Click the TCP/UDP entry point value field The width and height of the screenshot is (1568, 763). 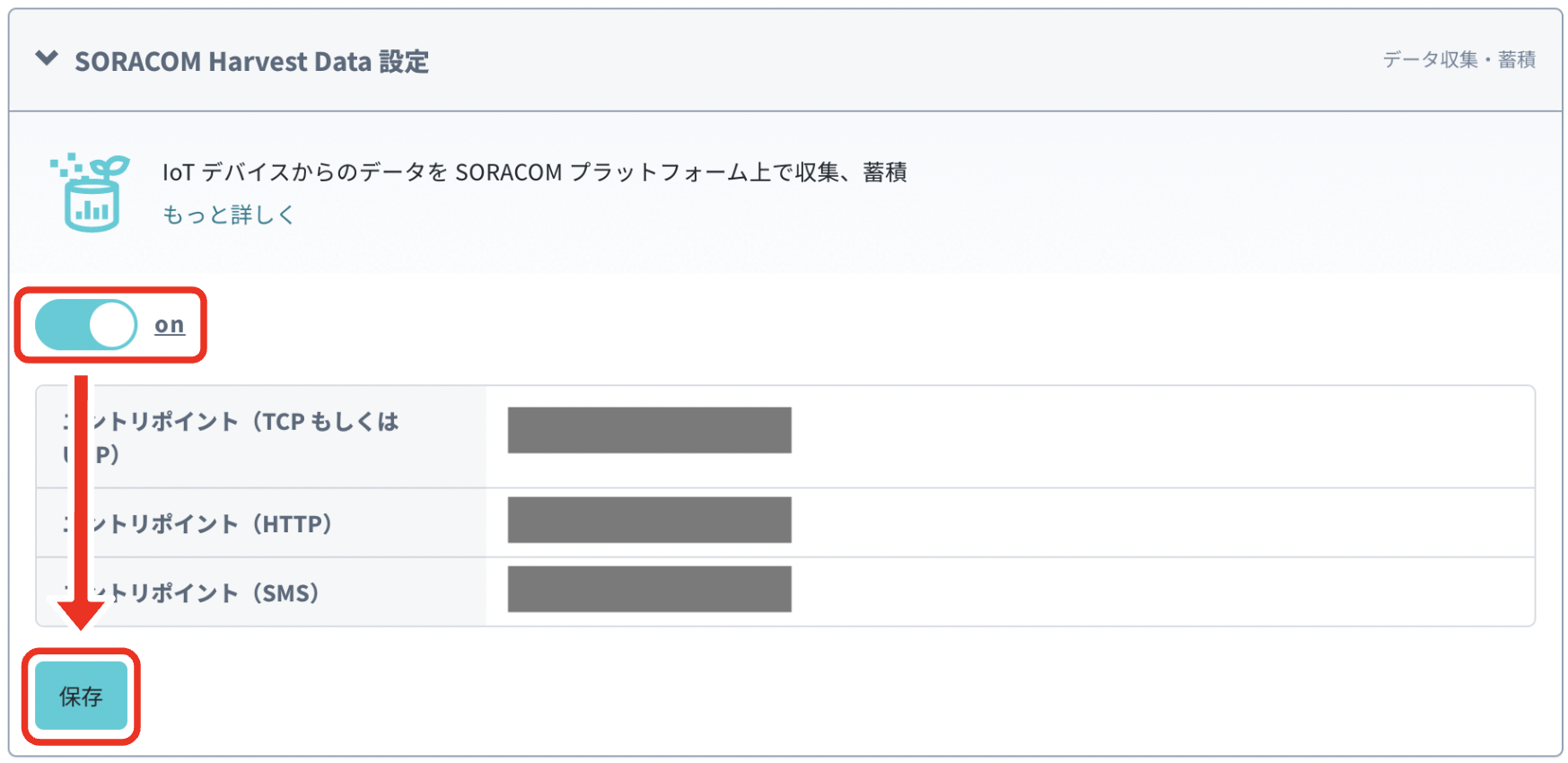coord(649,430)
